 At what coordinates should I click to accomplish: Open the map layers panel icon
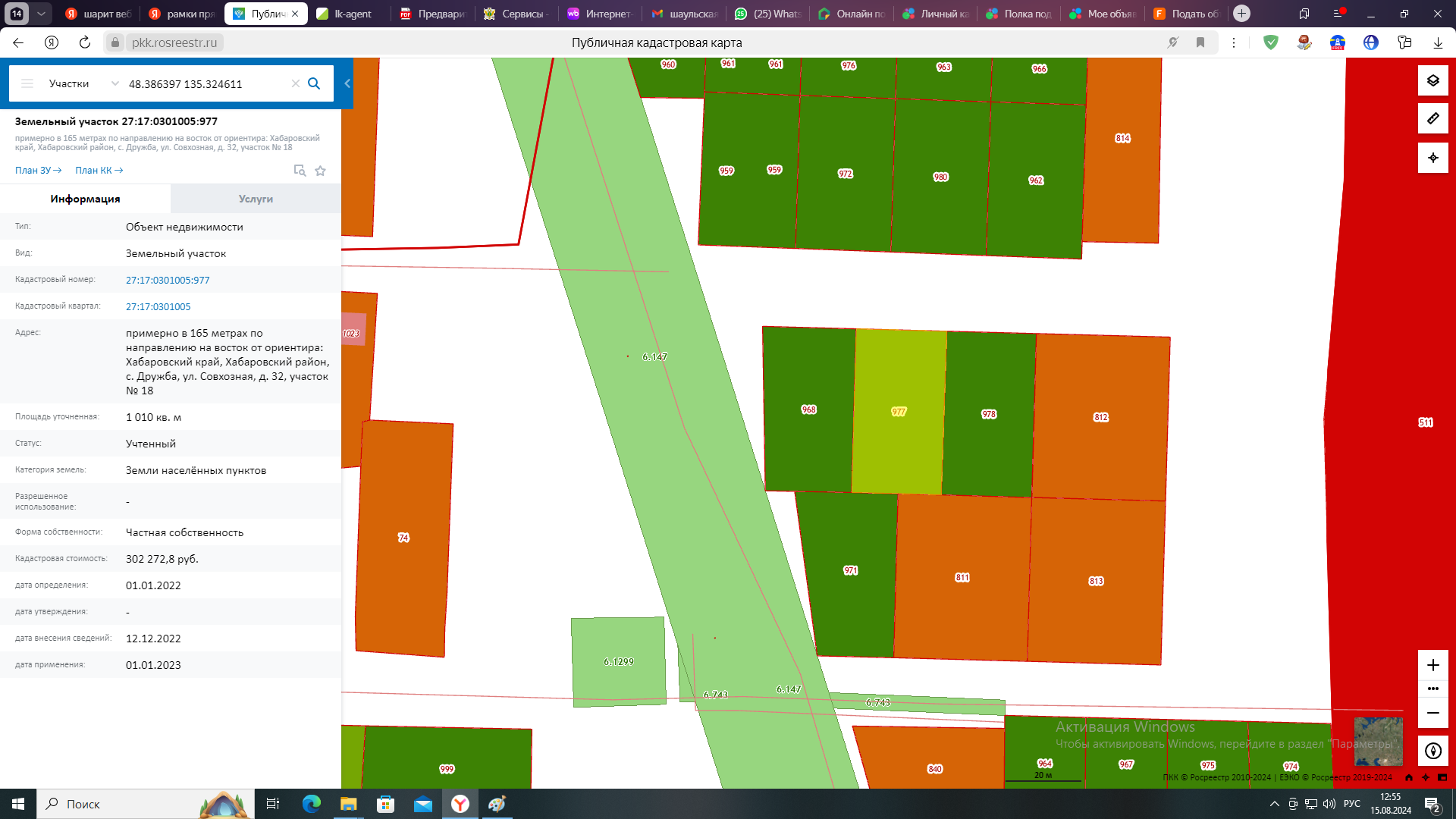(x=1432, y=80)
